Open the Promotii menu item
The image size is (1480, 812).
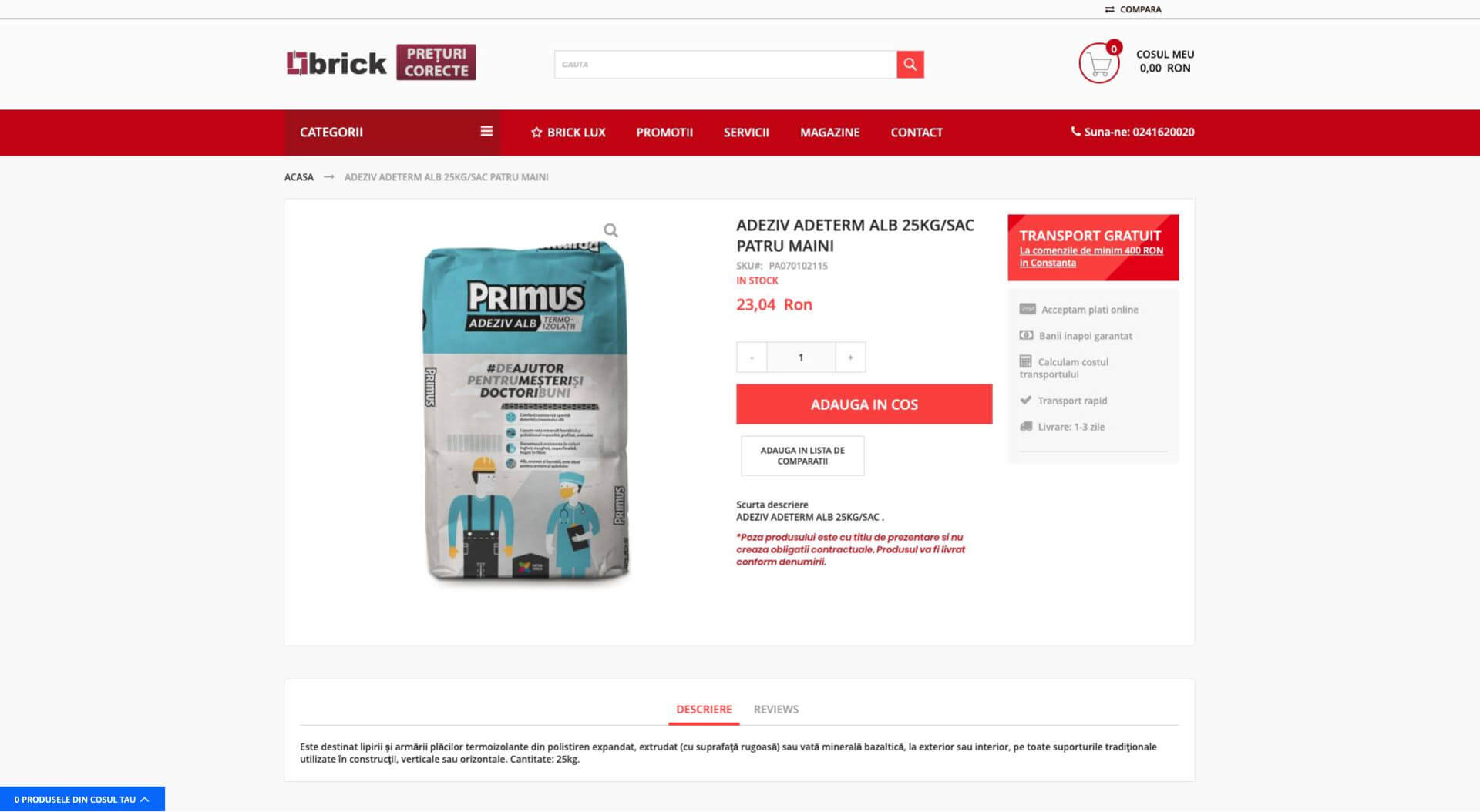point(664,133)
